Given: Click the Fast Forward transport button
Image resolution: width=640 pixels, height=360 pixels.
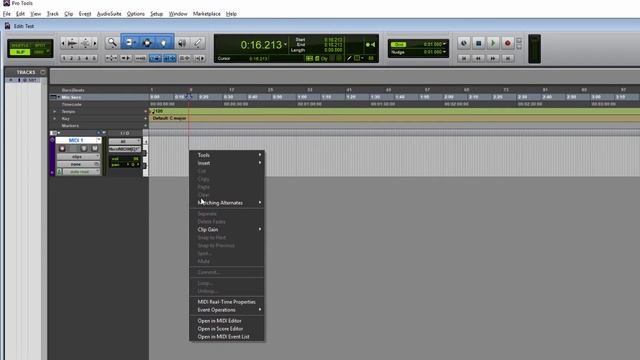Looking at the screenshot, I should (493, 58).
